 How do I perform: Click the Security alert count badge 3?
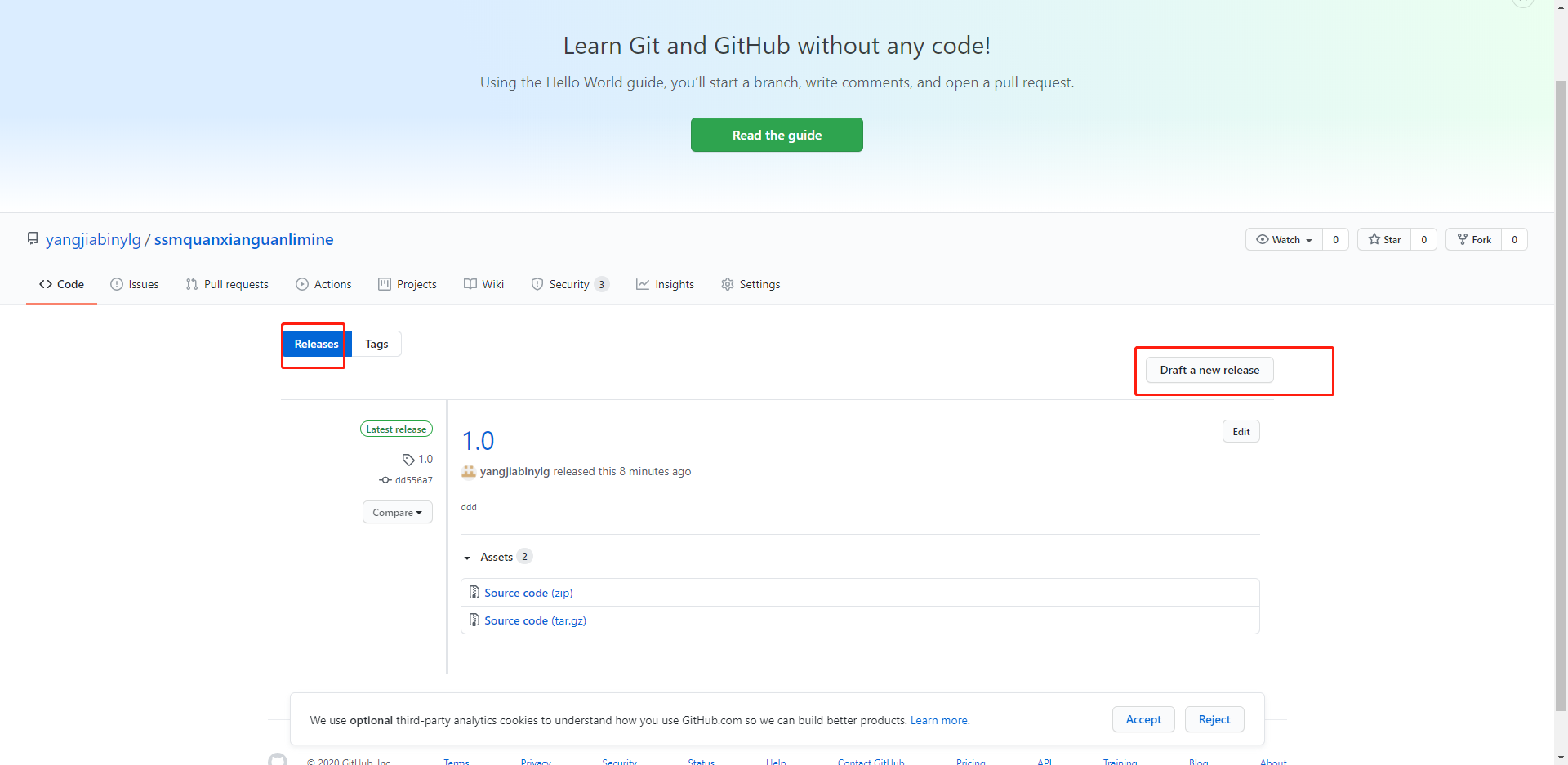tap(602, 284)
